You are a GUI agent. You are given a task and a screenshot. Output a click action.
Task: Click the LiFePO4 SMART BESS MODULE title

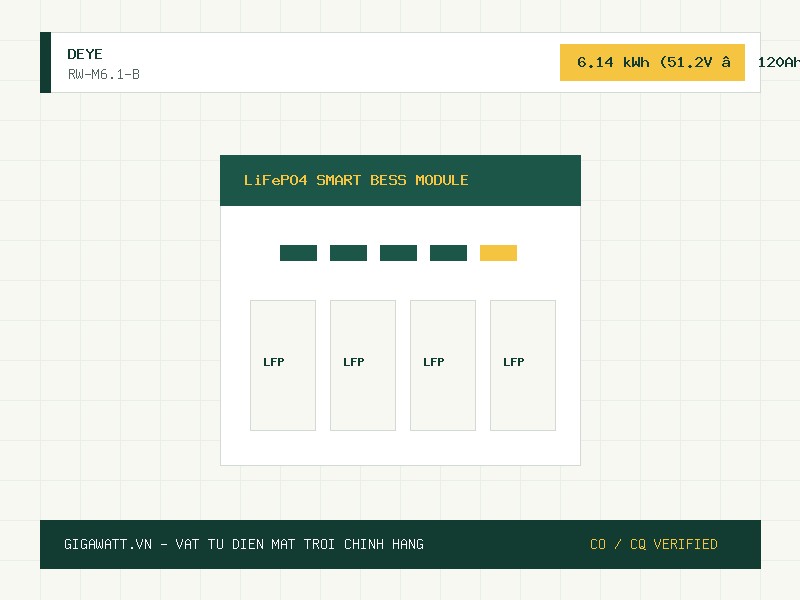coord(356,180)
